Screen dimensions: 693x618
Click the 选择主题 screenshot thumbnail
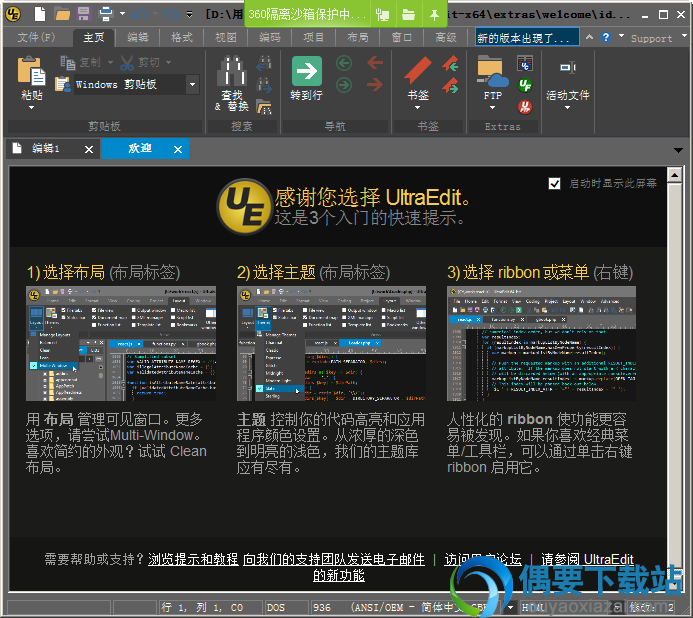point(331,344)
